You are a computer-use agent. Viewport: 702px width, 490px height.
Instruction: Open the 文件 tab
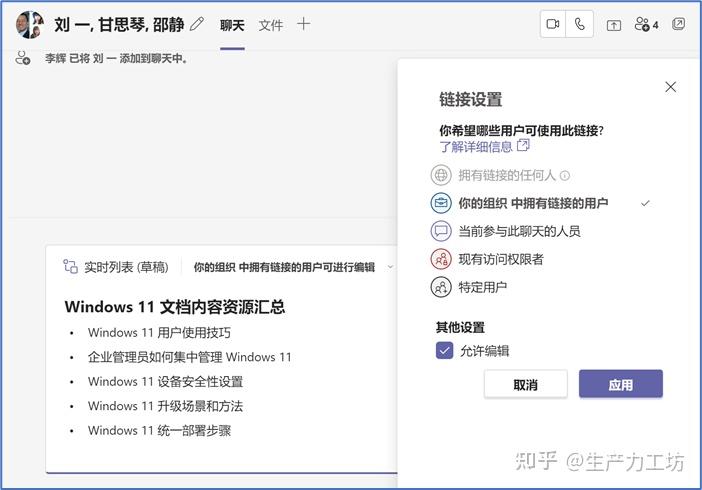coord(270,25)
